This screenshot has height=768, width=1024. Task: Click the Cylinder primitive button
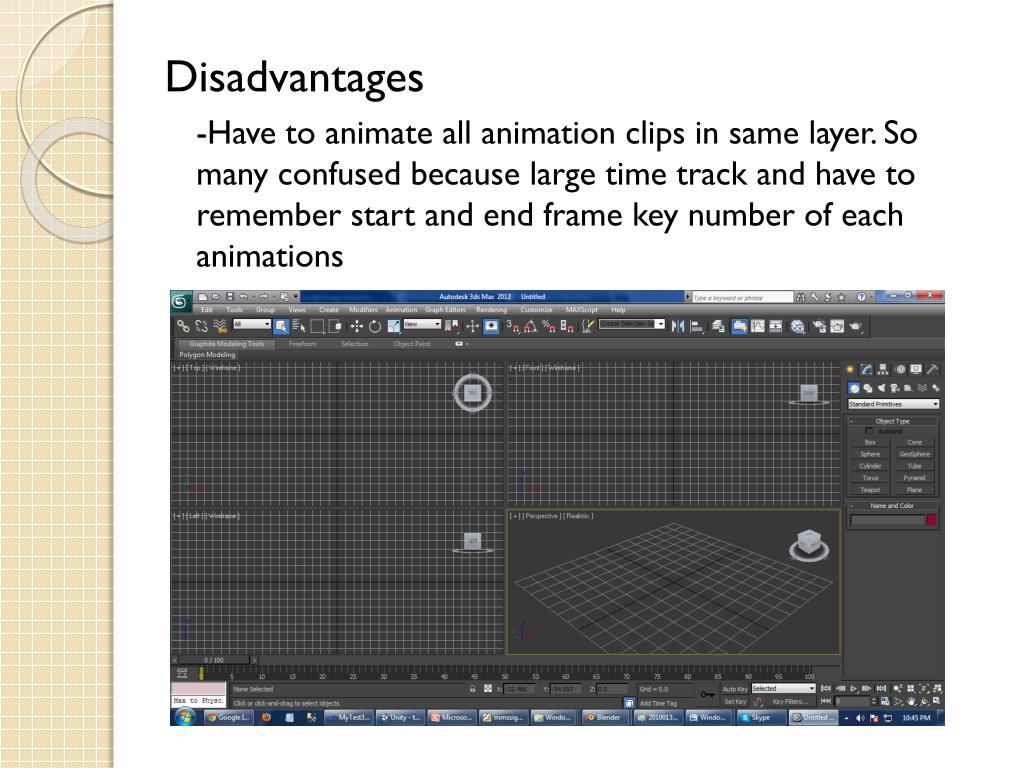(870, 466)
